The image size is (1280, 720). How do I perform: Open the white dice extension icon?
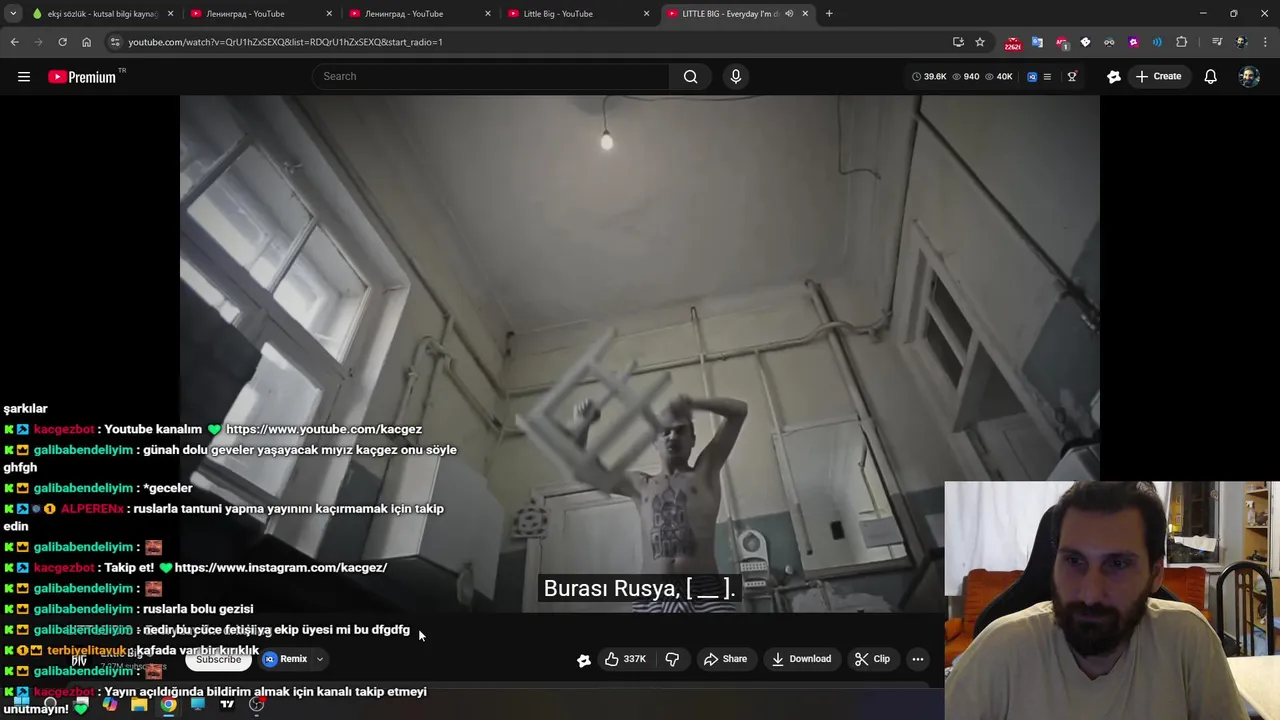(1085, 42)
